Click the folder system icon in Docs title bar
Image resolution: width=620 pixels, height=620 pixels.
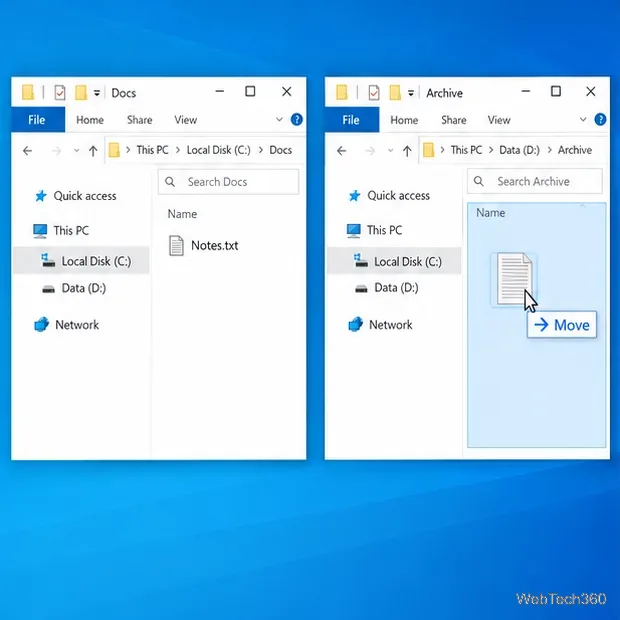click(x=28, y=92)
